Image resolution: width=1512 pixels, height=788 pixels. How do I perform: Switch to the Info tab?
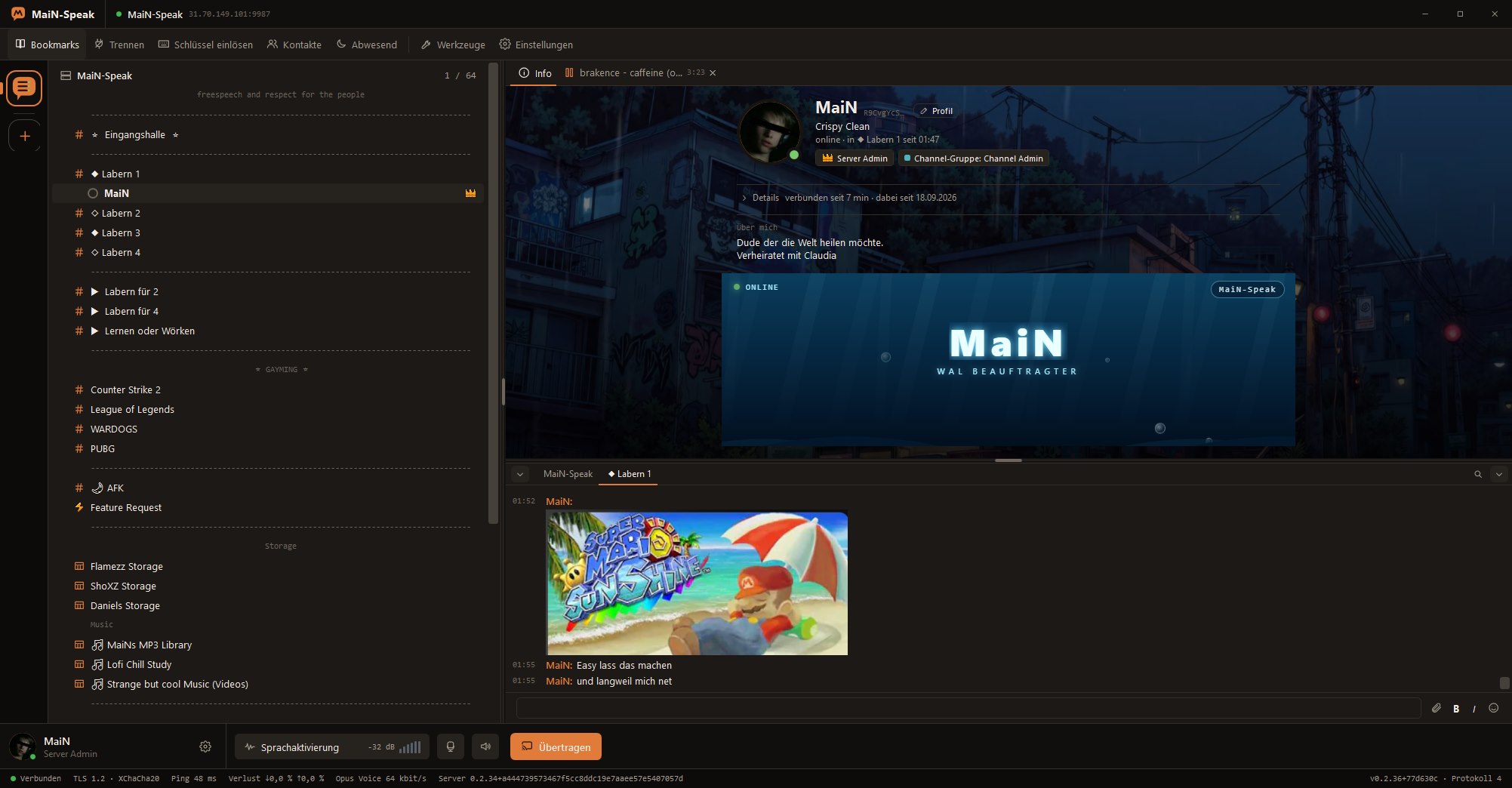pos(534,73)
